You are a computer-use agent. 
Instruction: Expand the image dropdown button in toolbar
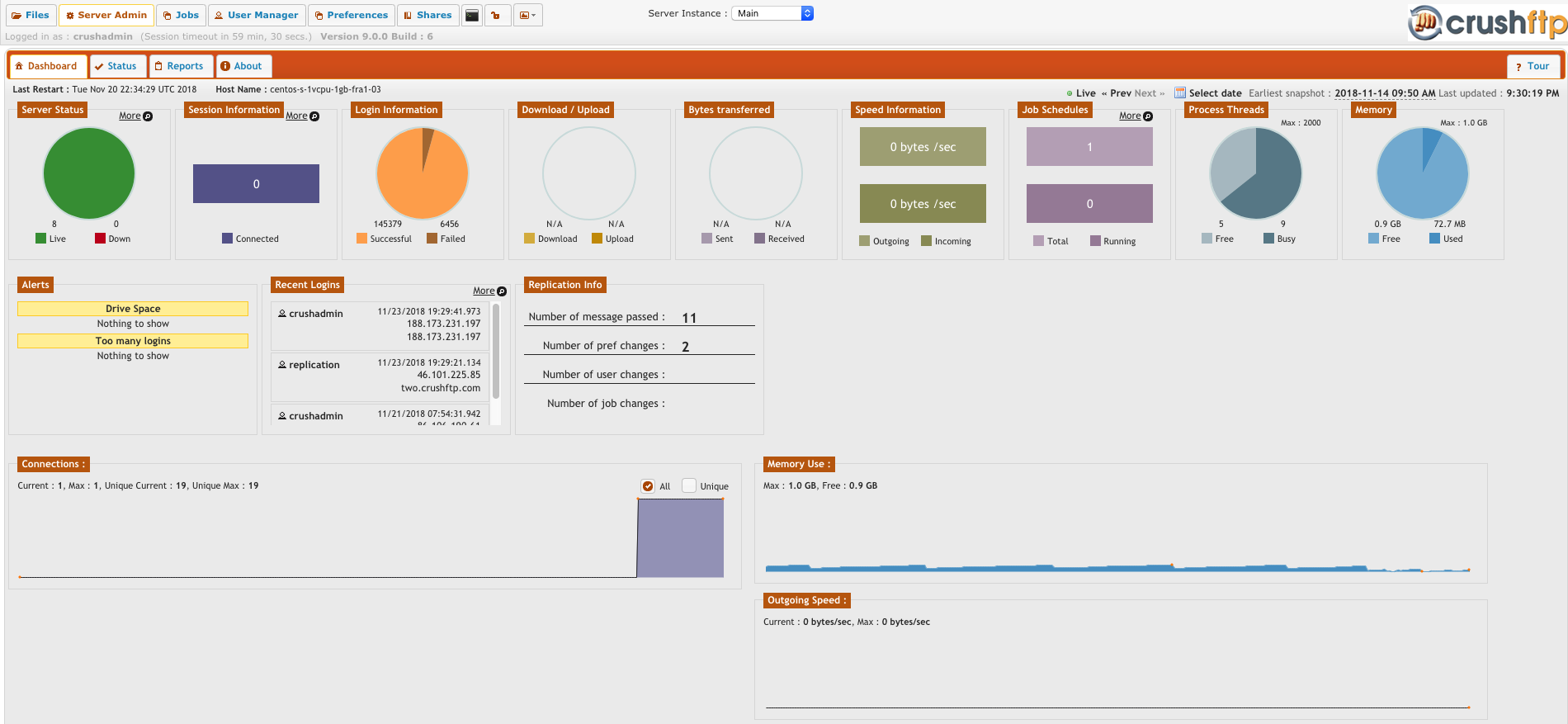point(527,15)
